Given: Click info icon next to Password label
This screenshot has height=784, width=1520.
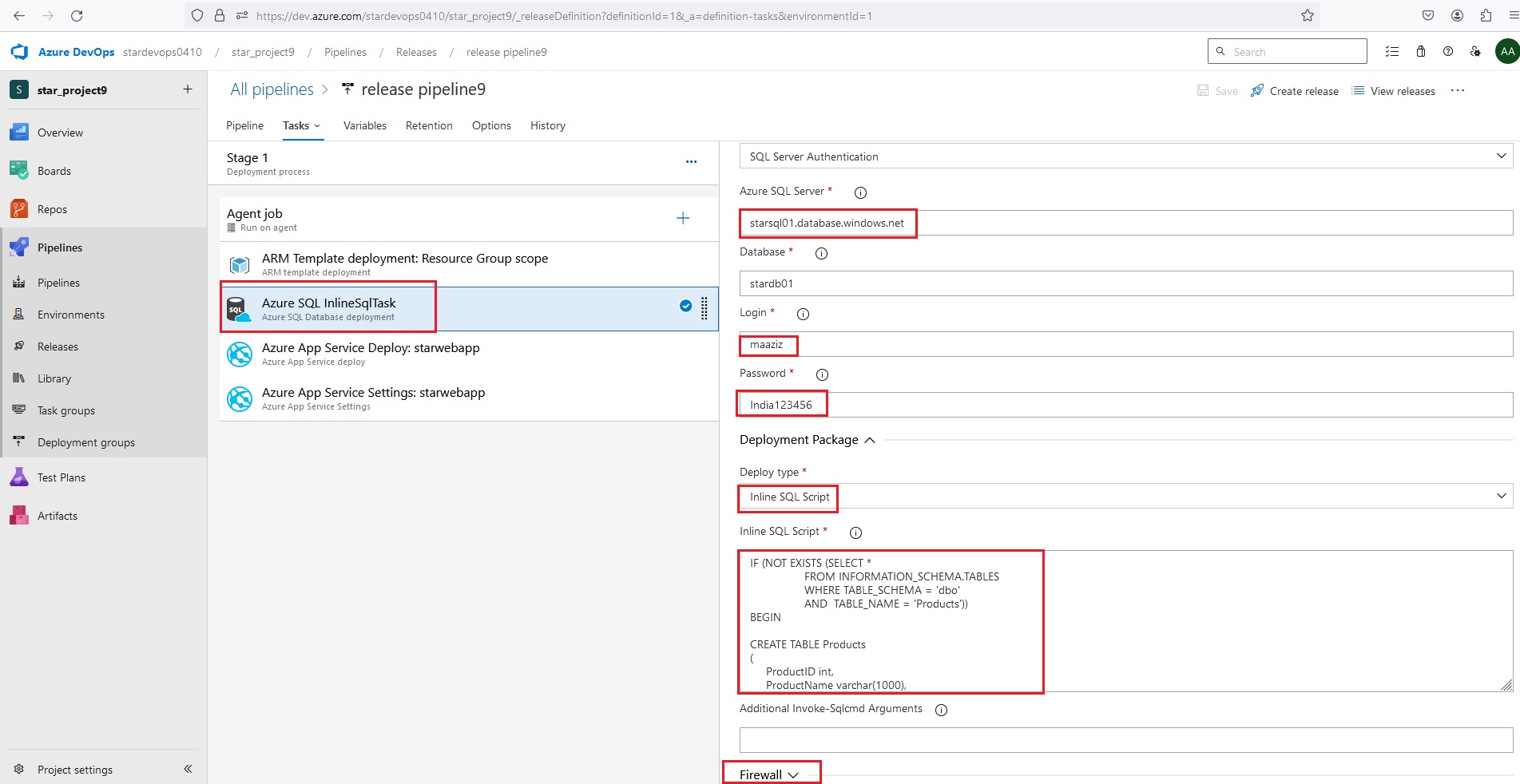Looking at the screenshot, I should [x=822, y=374].
